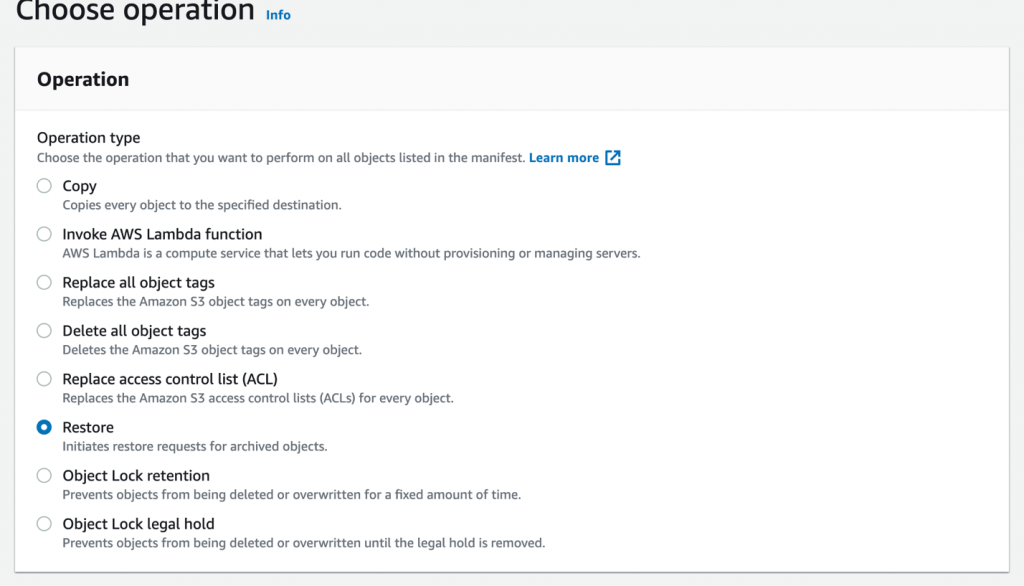Click the Invoke AWS Lambda function label
1024x586 pixels.
pyautogui.click(x=161, y=233)
